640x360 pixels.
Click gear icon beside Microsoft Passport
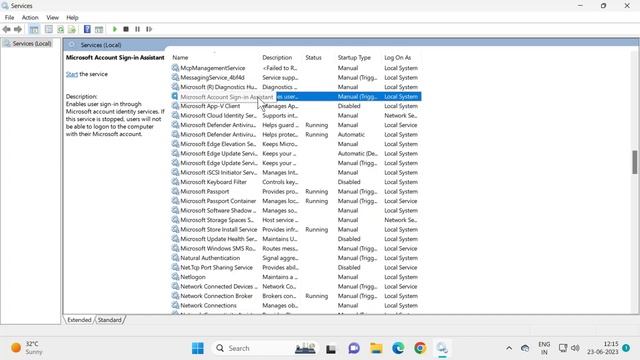(x=175, y=191)
